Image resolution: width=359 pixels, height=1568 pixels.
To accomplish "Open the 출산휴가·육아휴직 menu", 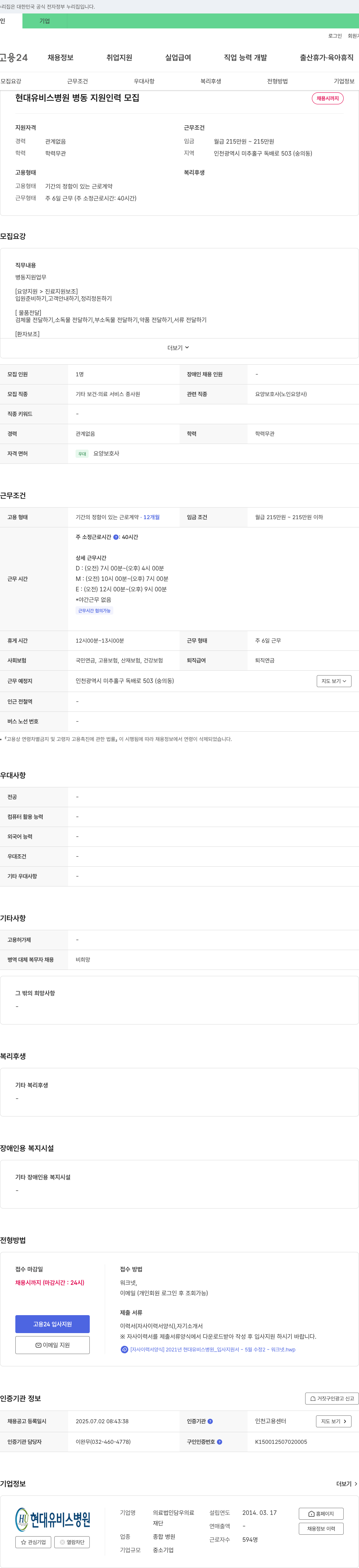I will [326, 58].
